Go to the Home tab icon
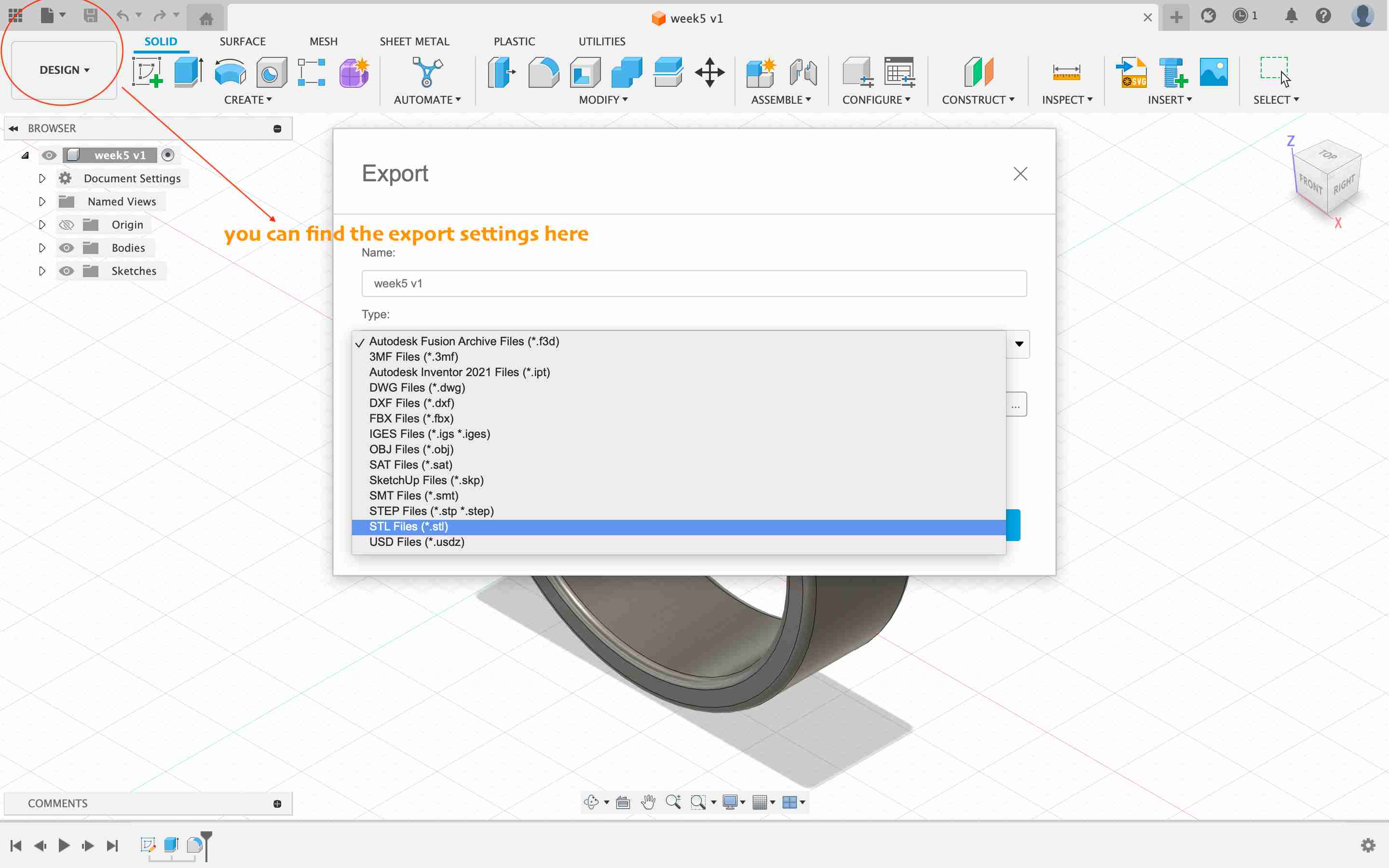Viewport: 1389px width, 868px height. (206, 18)
